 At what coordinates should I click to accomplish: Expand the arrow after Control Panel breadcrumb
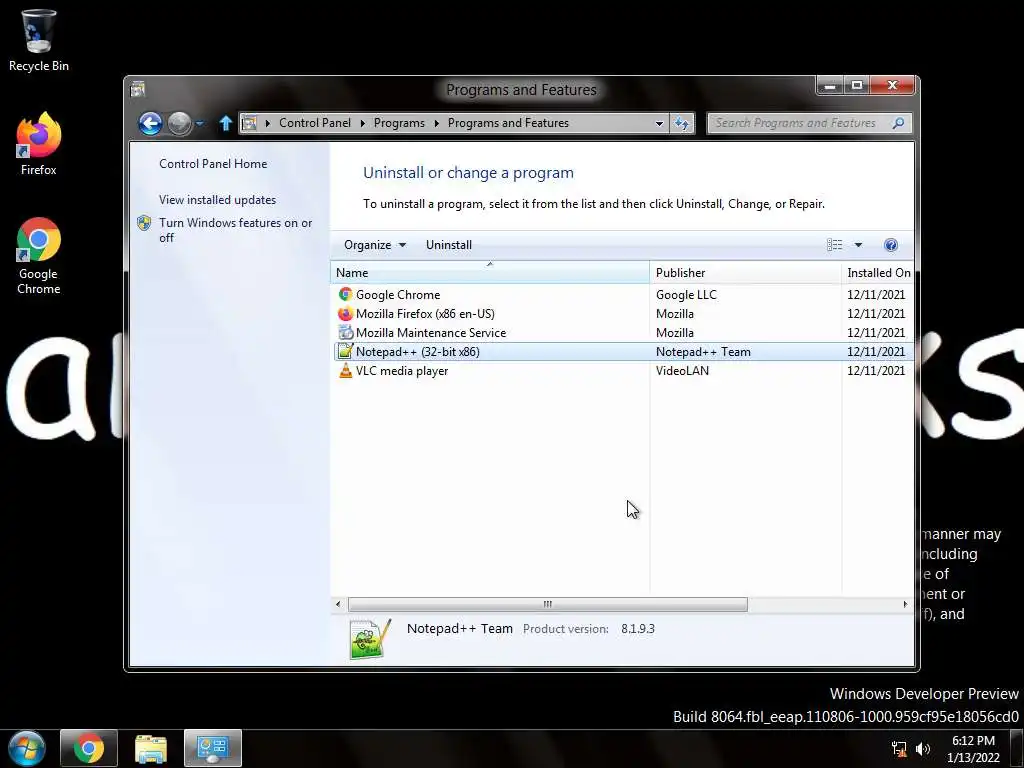click(x=362, y=123)
